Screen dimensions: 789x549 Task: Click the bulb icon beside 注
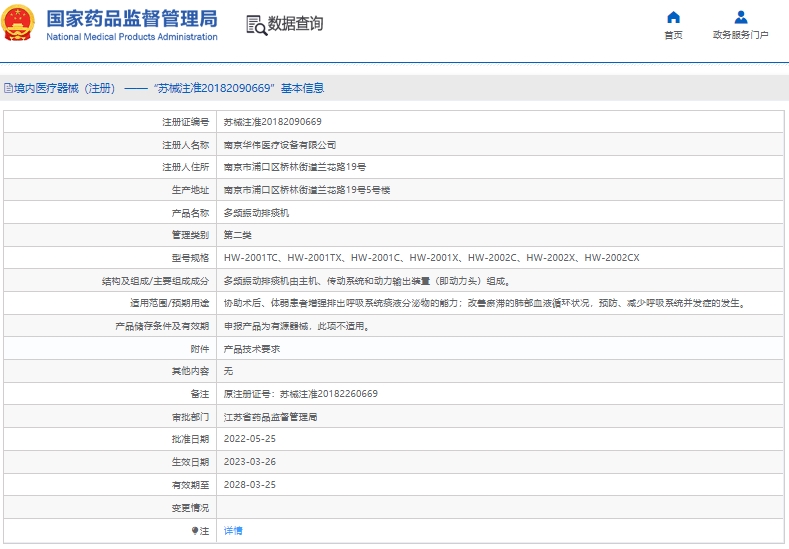pyautogui.click(x=195, y=530)
